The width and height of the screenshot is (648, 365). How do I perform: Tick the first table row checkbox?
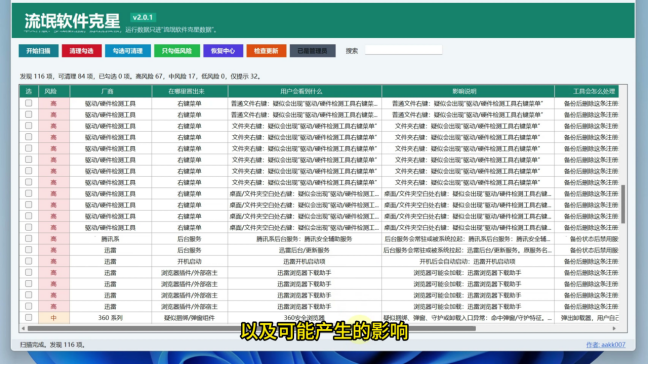(29, 103)
